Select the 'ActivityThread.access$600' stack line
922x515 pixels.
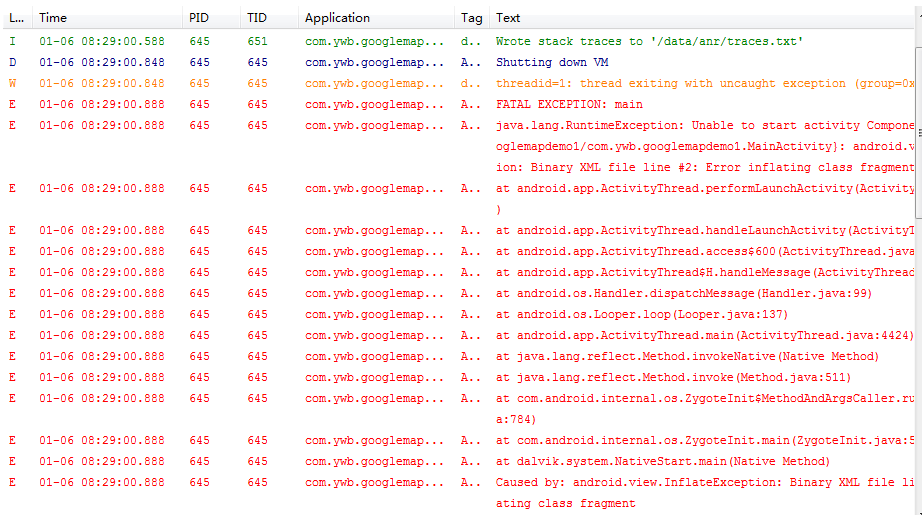tap(459, 252)
